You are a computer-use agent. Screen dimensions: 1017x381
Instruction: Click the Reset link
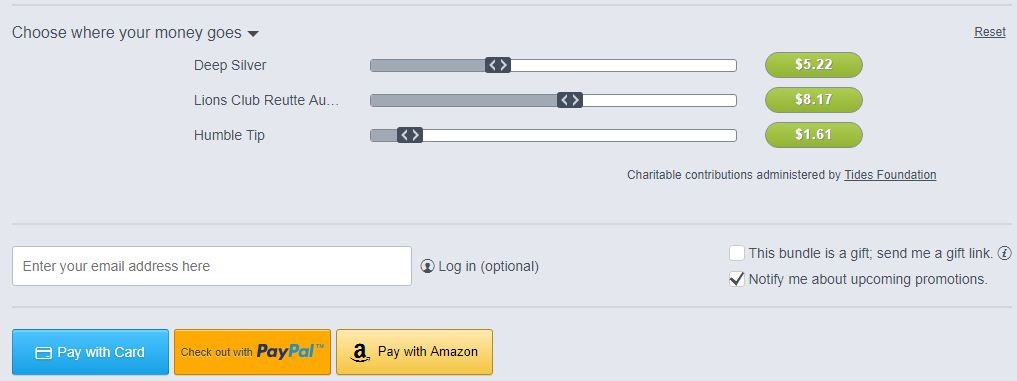pyautogui.click(x=990, y=32)
